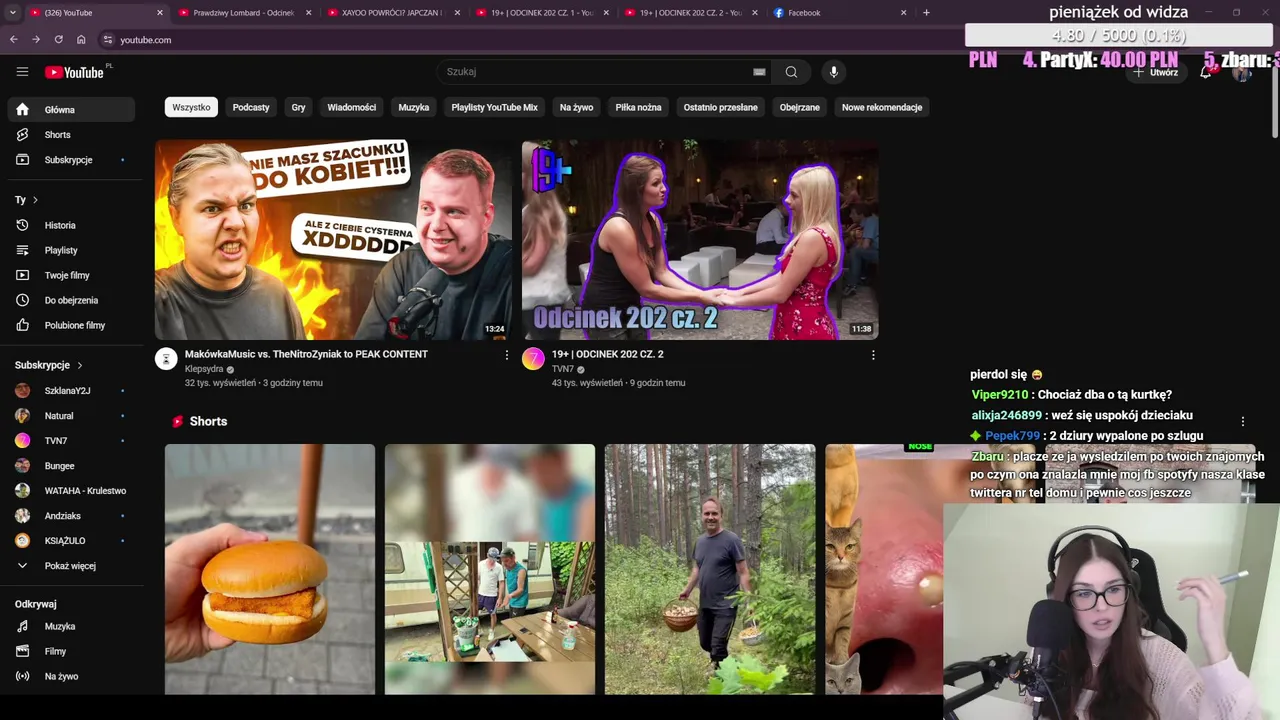
Task: Open chat options three-dot menu
Action: pos(1243,422)
